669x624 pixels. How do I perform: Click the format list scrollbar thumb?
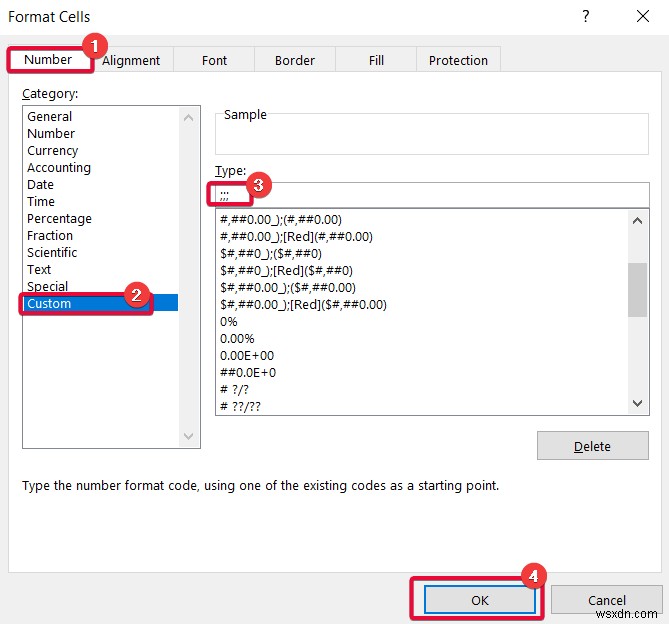pos(637,290)
